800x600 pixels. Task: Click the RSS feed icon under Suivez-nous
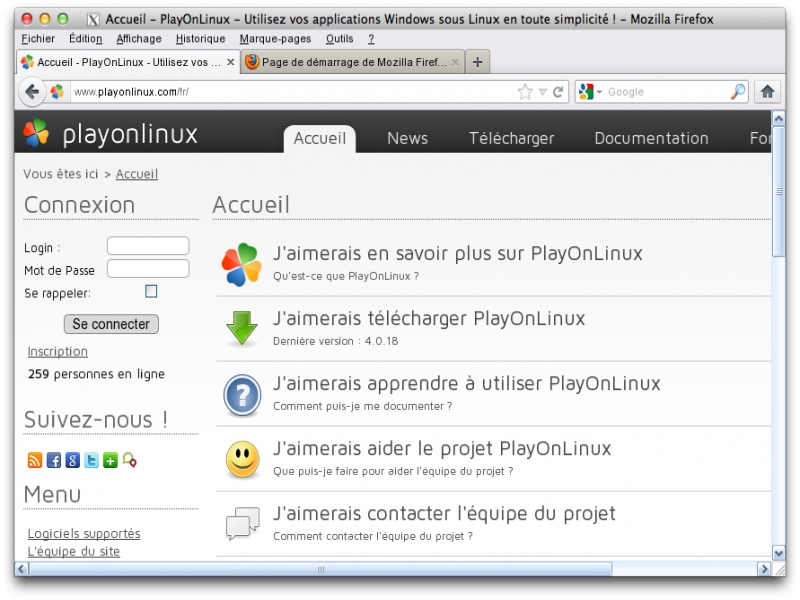34,461
